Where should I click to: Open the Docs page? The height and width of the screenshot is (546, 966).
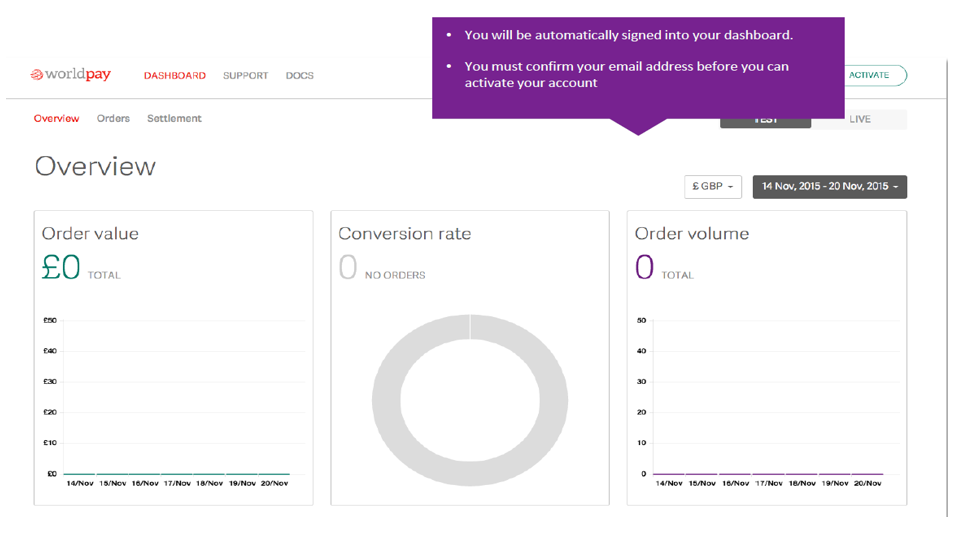(299, 75)
